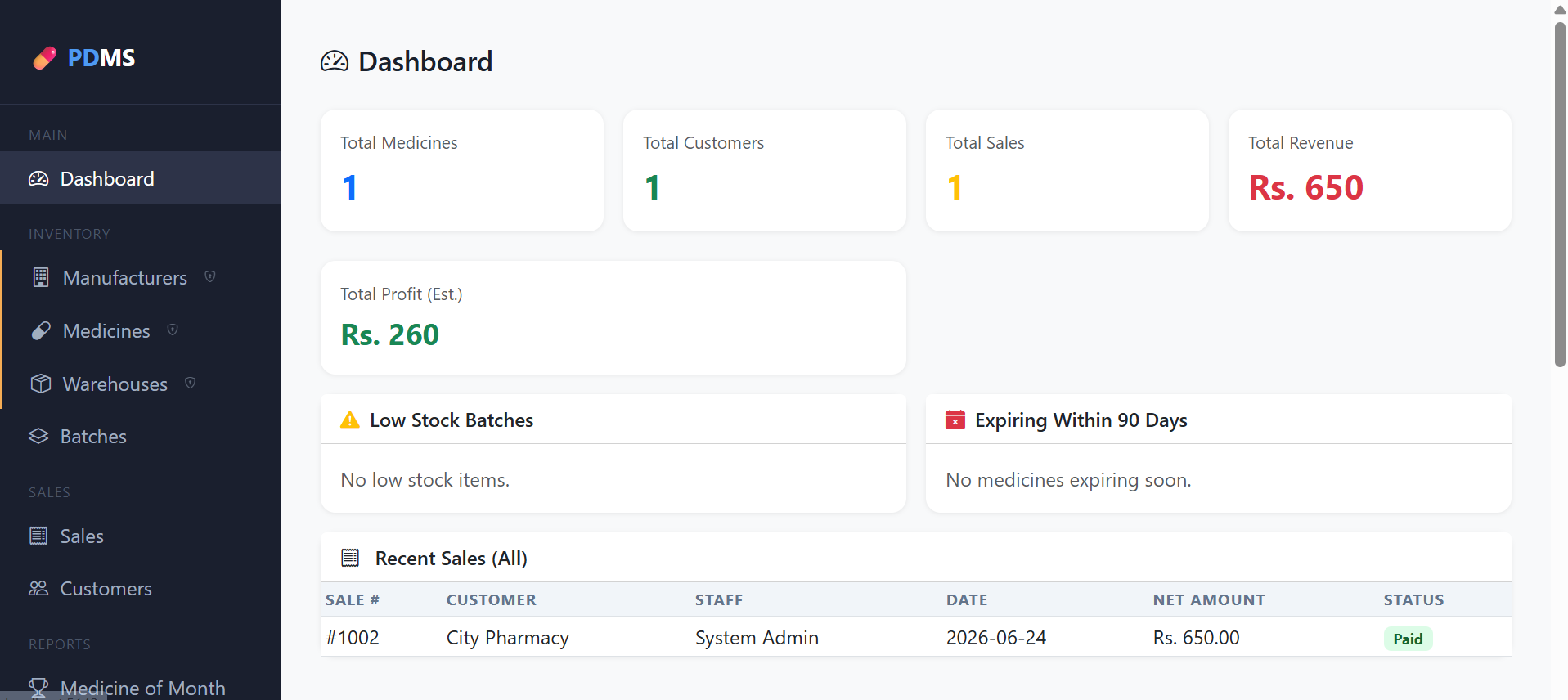Viewport: 1568px width, 700px height.
Task: Open the Customers page
Action: point(106,589)
